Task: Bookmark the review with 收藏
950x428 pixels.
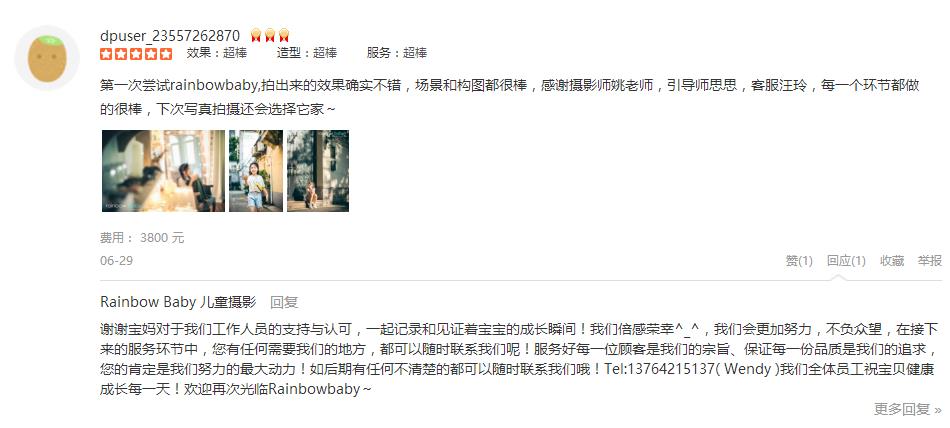Action: point(892,261)
